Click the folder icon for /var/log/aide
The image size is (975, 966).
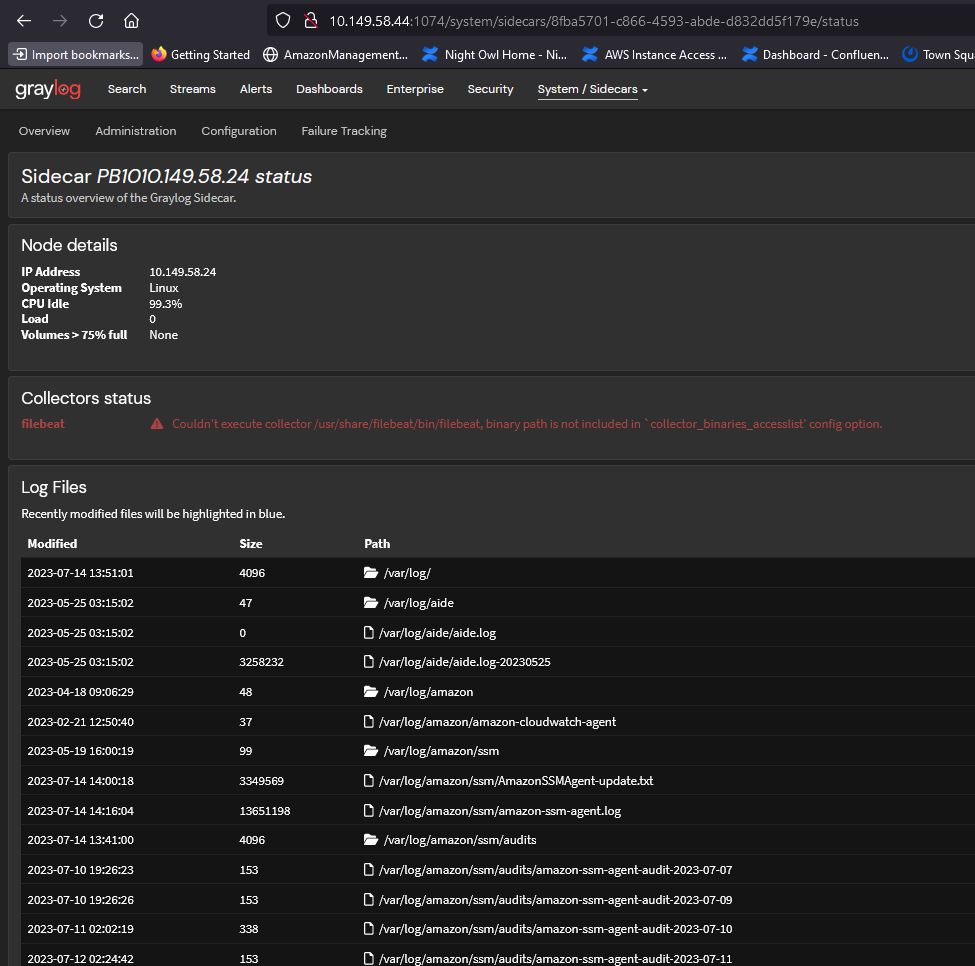coord(371,602)
